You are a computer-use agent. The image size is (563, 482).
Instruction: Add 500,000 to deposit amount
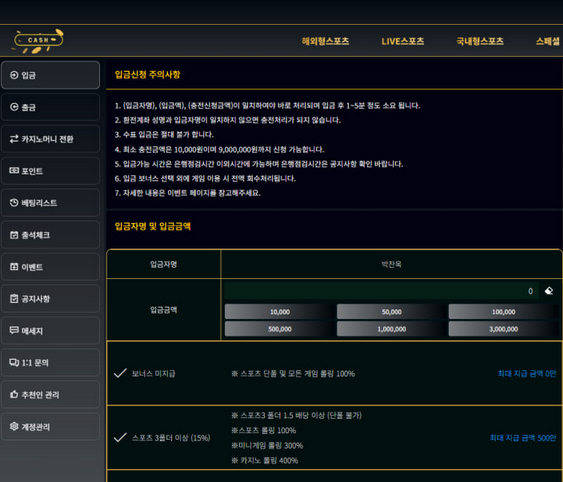point(280,329)
